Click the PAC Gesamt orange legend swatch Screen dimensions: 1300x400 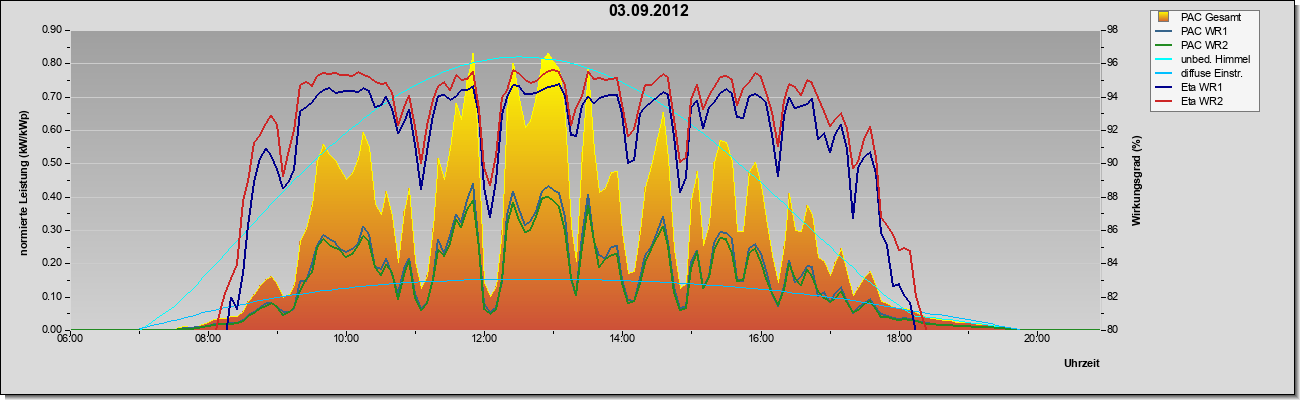point(1162,17)
